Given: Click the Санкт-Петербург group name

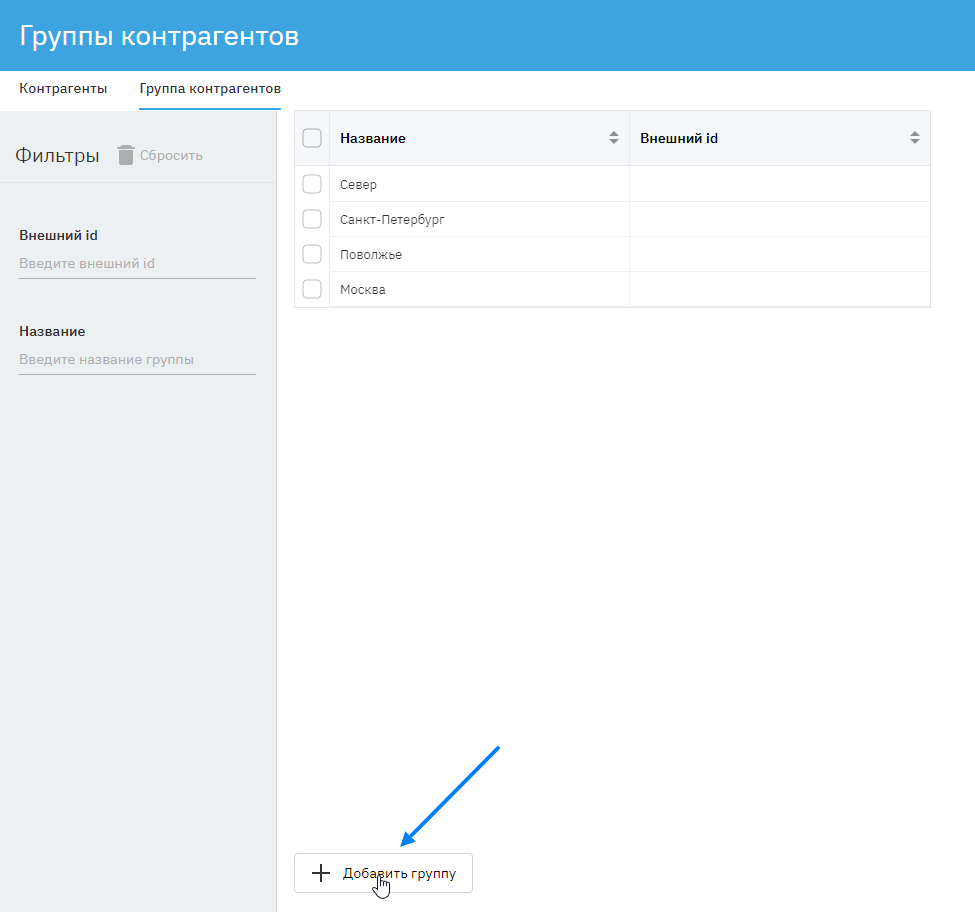Looking at the screenshot, I should (392, 220).
